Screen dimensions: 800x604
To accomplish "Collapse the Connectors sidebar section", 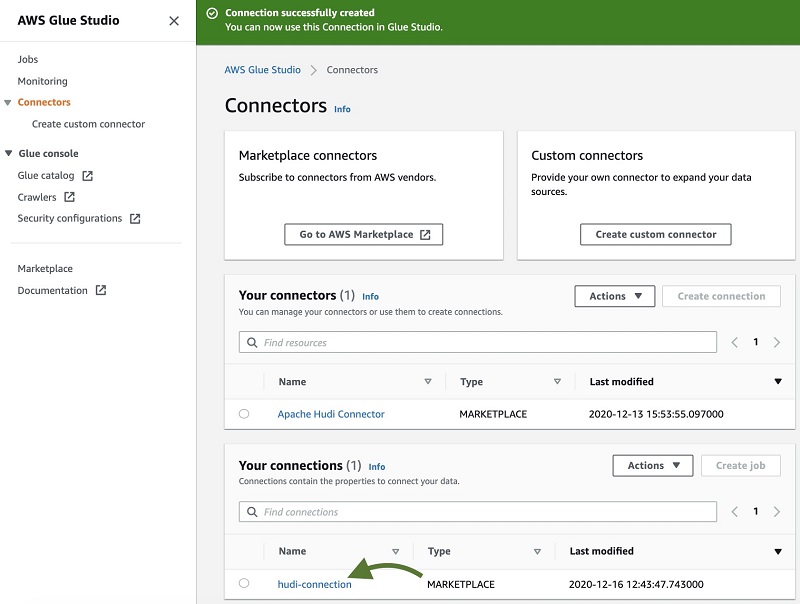I will [x=8, y=103].
